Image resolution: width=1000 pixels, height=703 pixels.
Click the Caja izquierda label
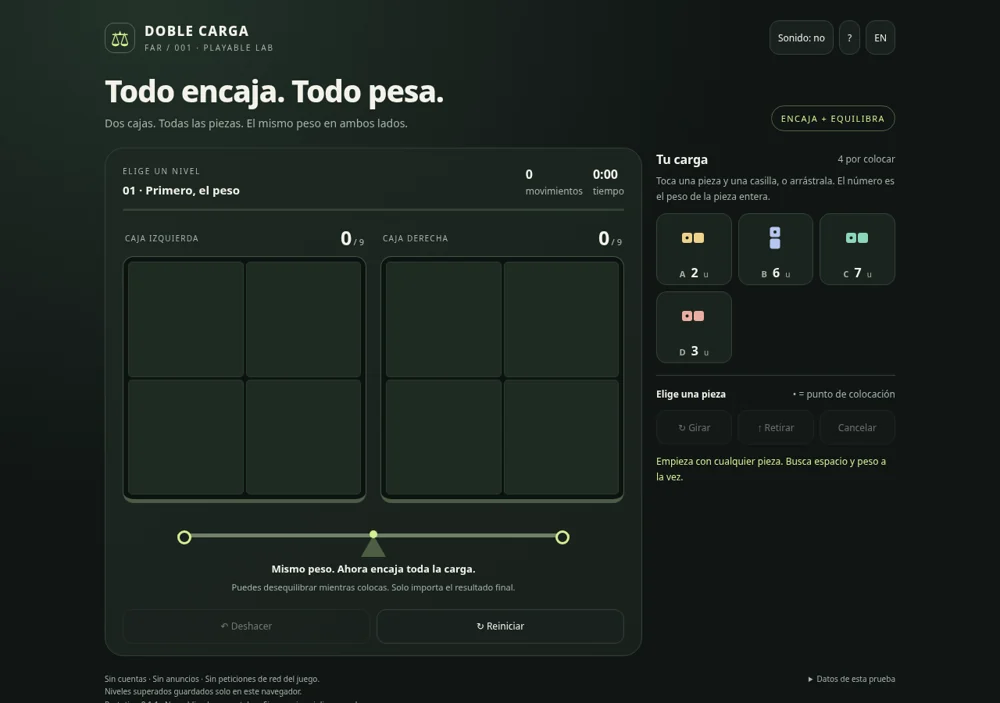[162, 239]
